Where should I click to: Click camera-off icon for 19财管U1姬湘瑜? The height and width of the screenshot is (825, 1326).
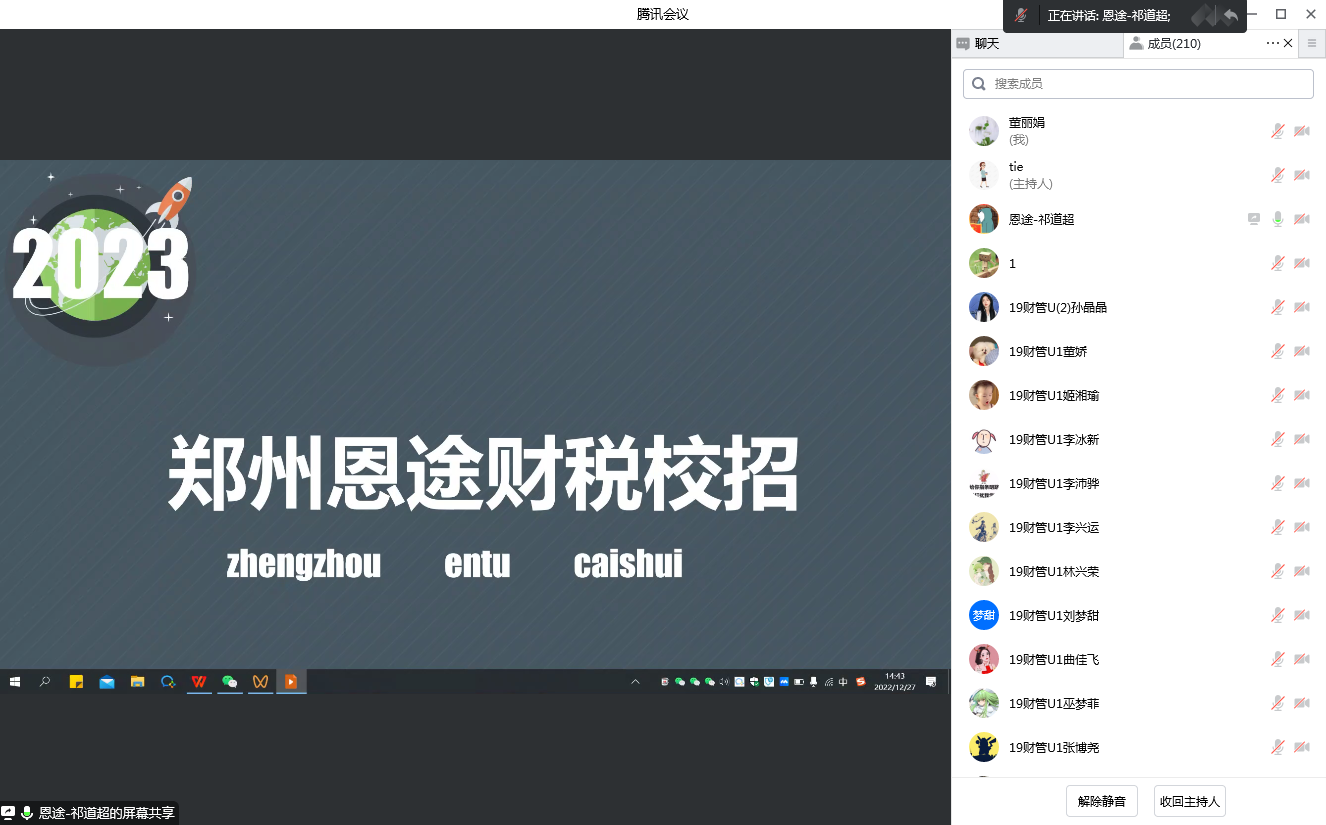1302,395
